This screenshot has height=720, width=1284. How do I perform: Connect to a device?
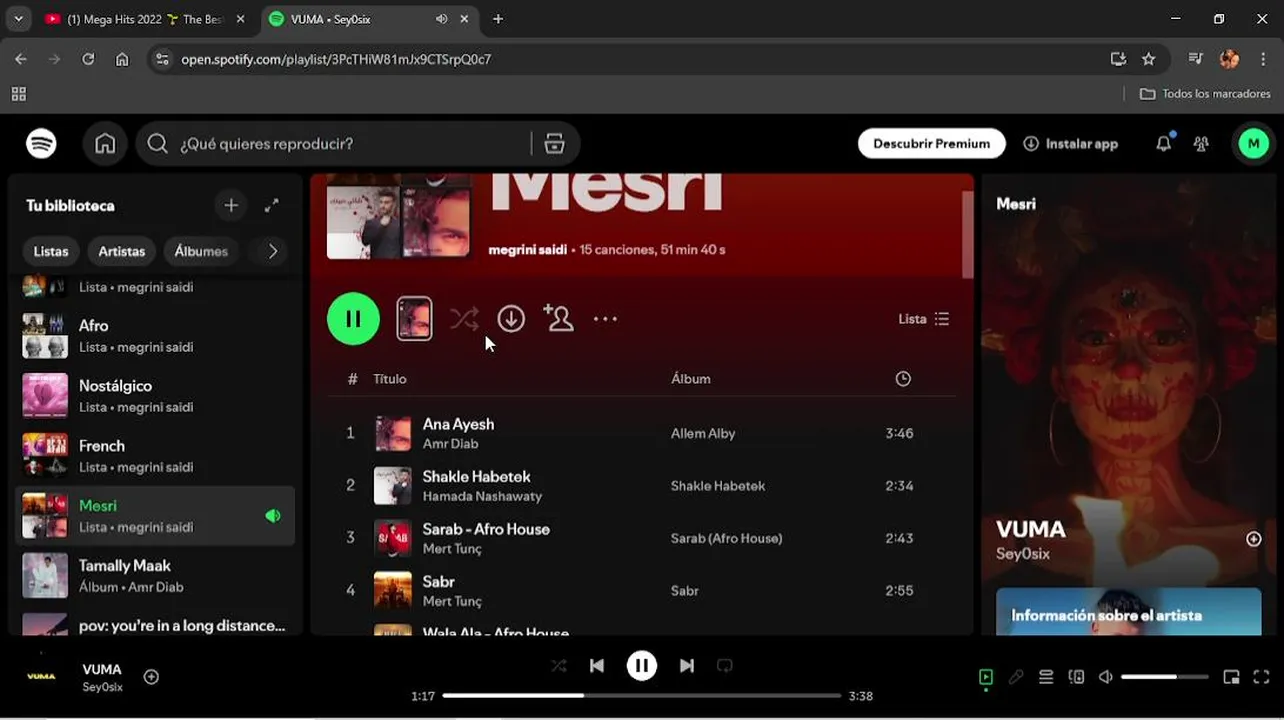coord(1076,677)
